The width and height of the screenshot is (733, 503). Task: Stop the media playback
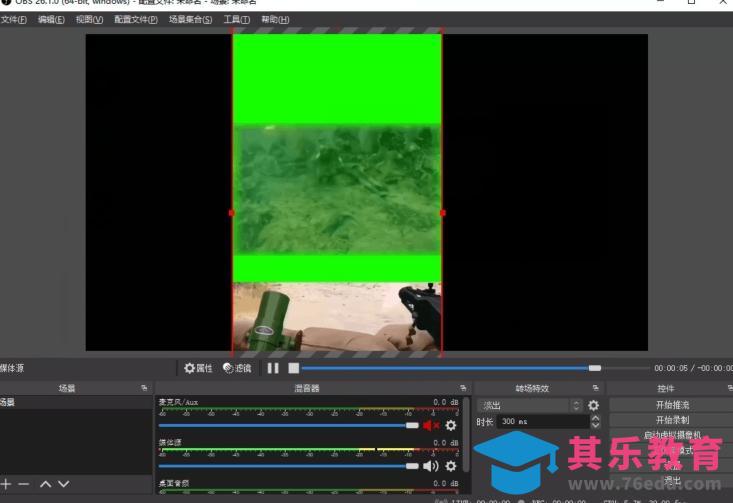coord(293,368)
